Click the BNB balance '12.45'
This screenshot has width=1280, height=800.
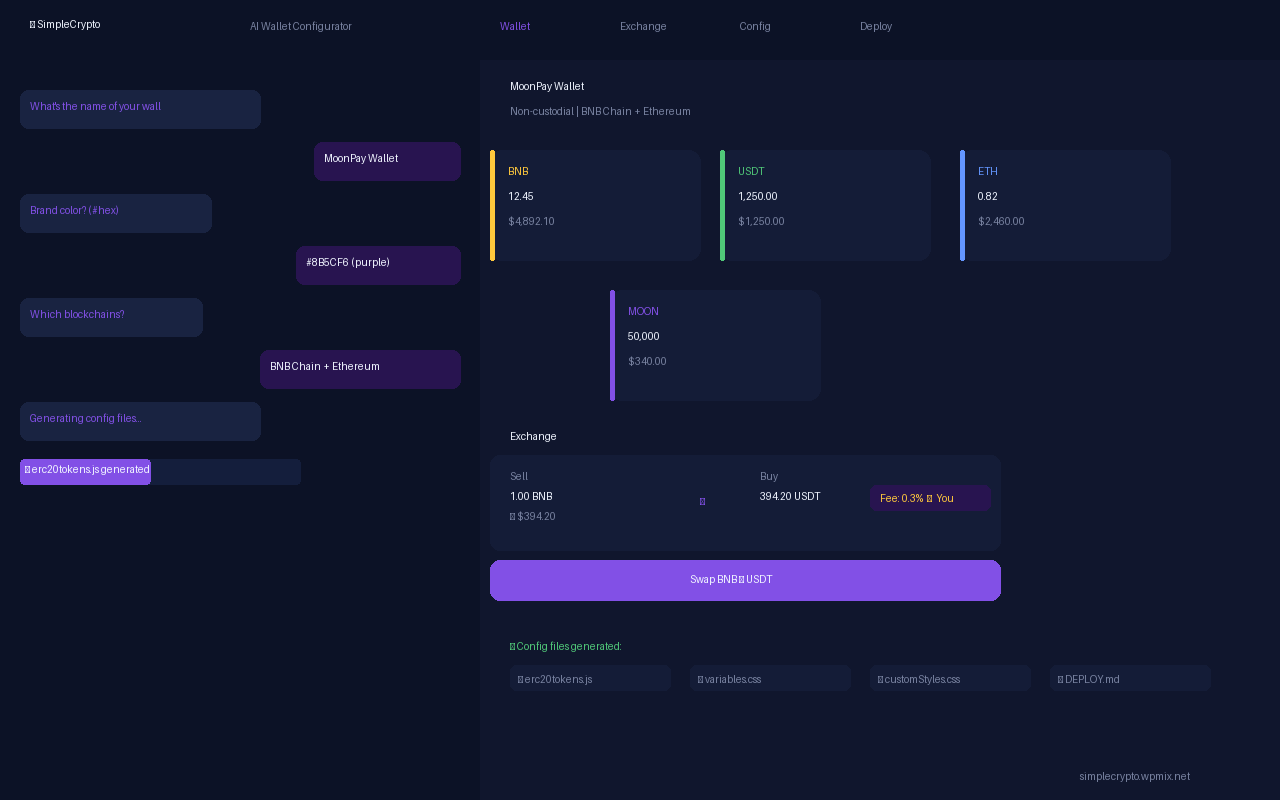[x=520, y=197]
